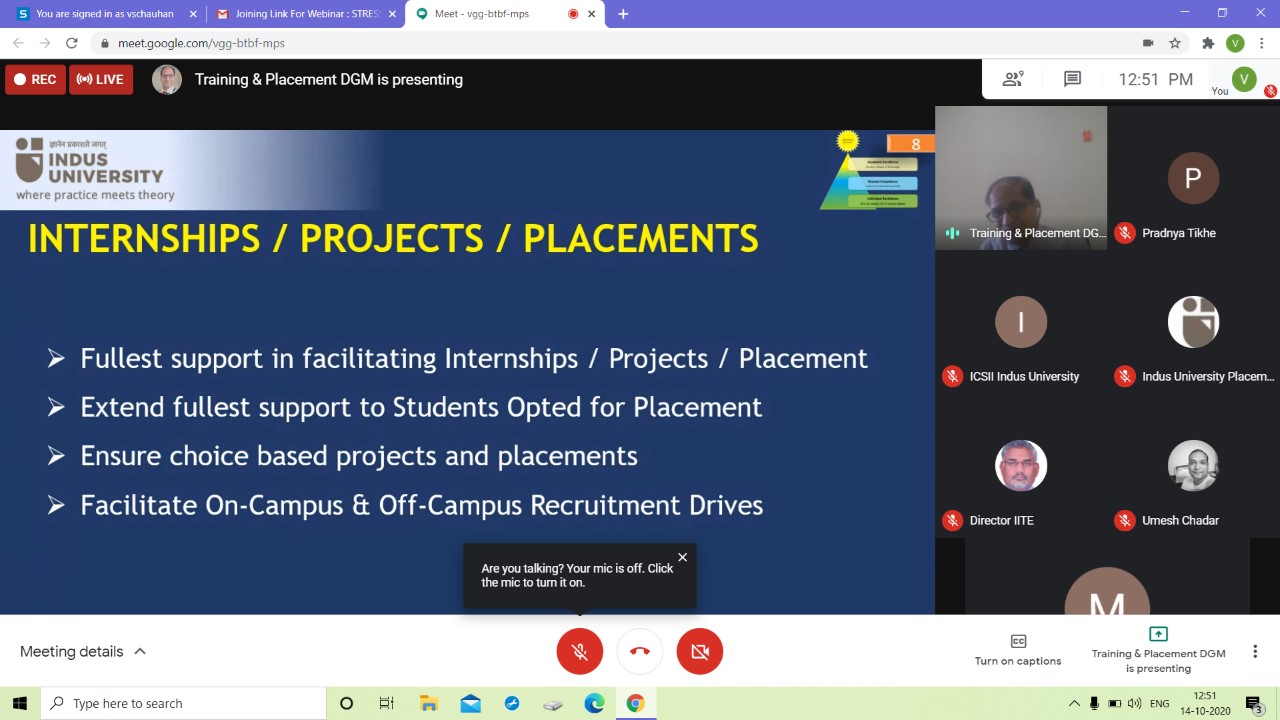Open the participants list icon
Image resolution: width=1280 pixels, height=720 pixels.
[x=1013, y=79]
